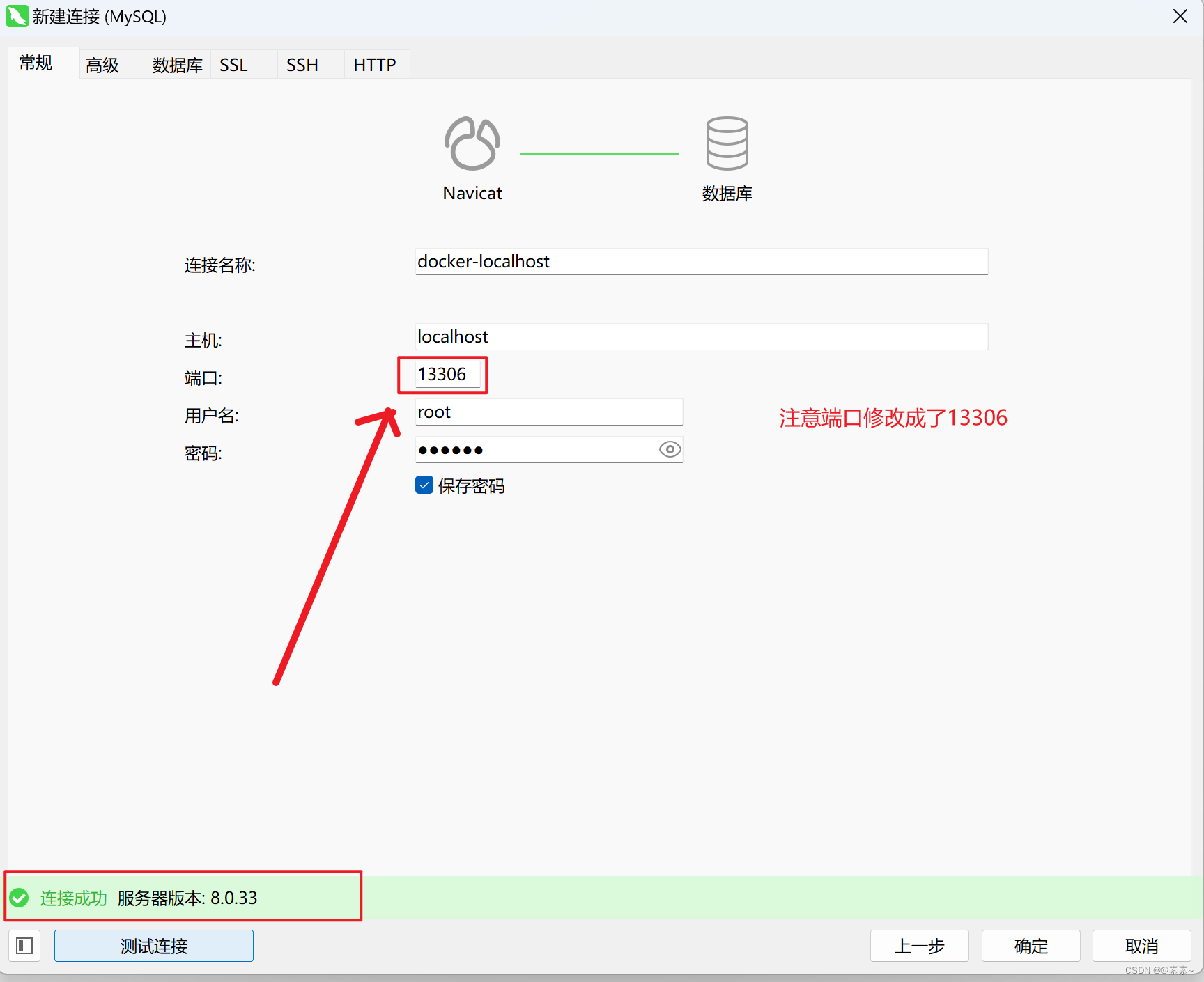Click the Navicat app icon in title bar

coord(17,16)
